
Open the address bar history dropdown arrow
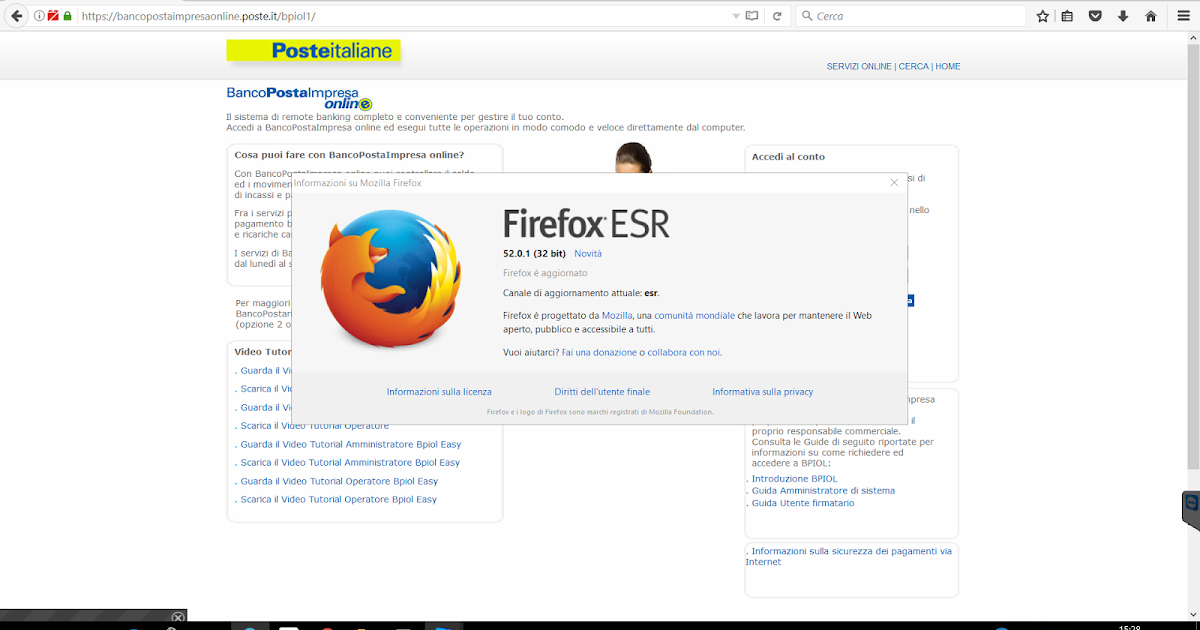pyautogui.click(x=736, y=16)
